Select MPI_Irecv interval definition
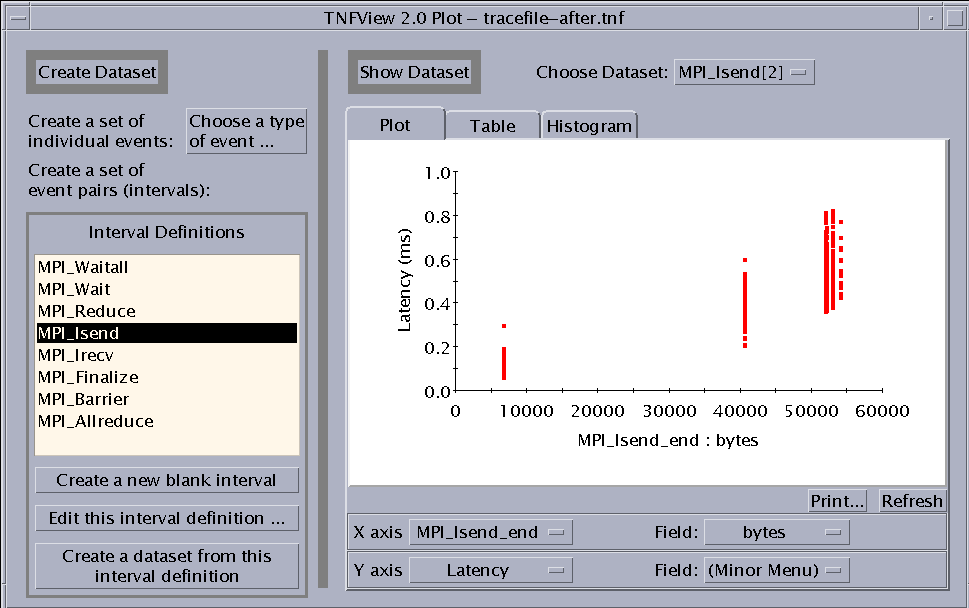The image size is (969, 608). tap(167, 355)
